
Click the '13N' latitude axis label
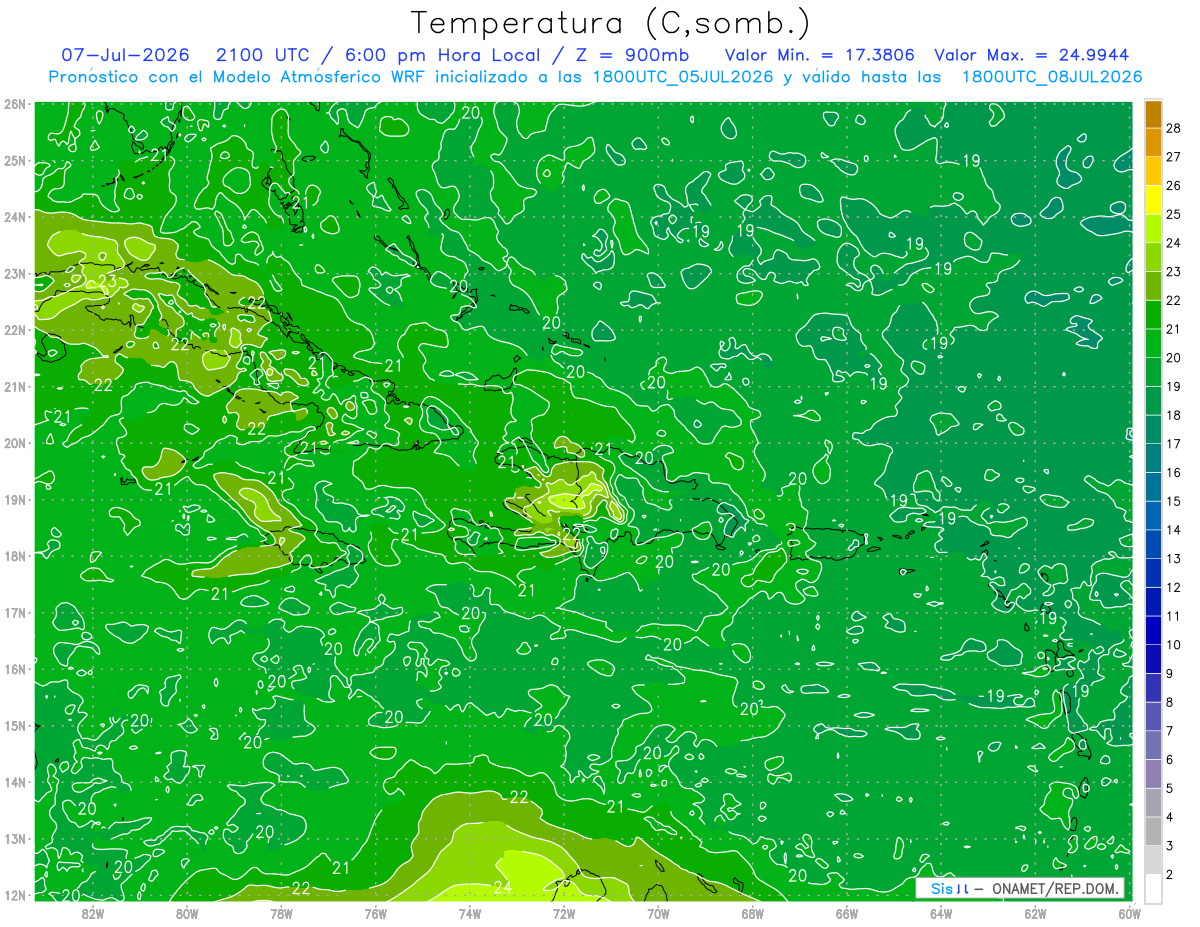coord(14,838)
